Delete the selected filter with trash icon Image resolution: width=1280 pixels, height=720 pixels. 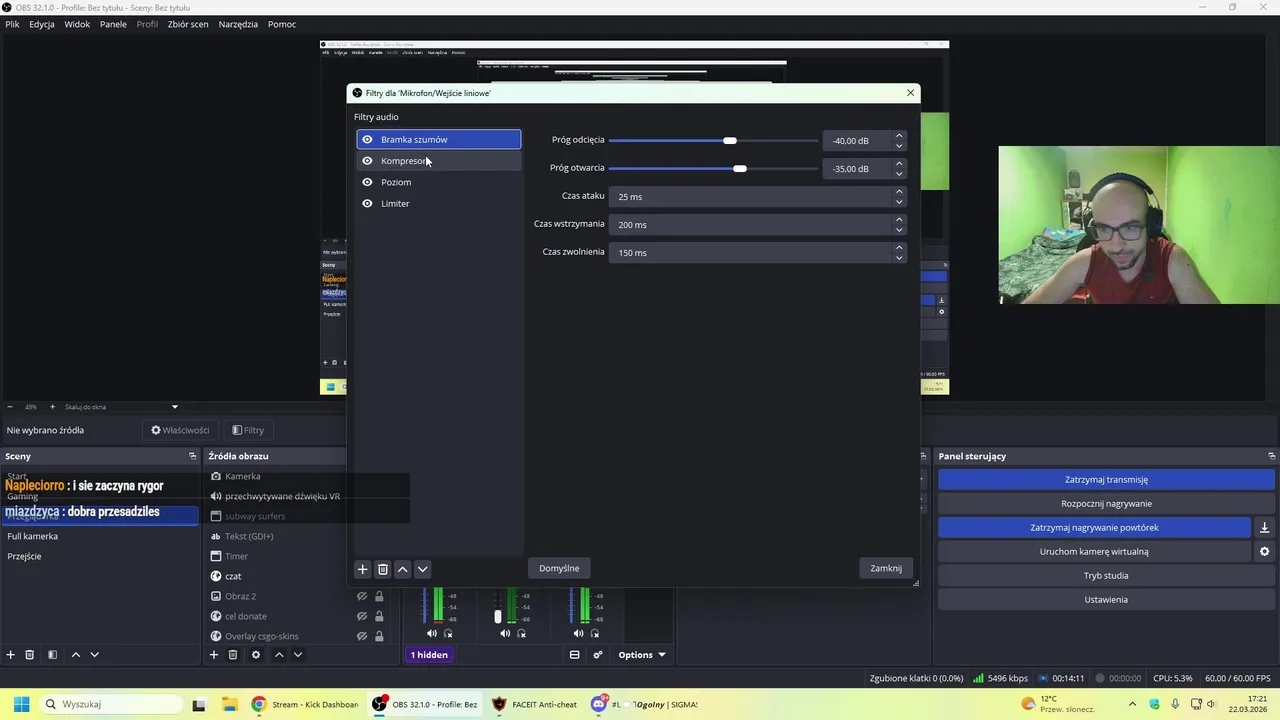point(382,569)
